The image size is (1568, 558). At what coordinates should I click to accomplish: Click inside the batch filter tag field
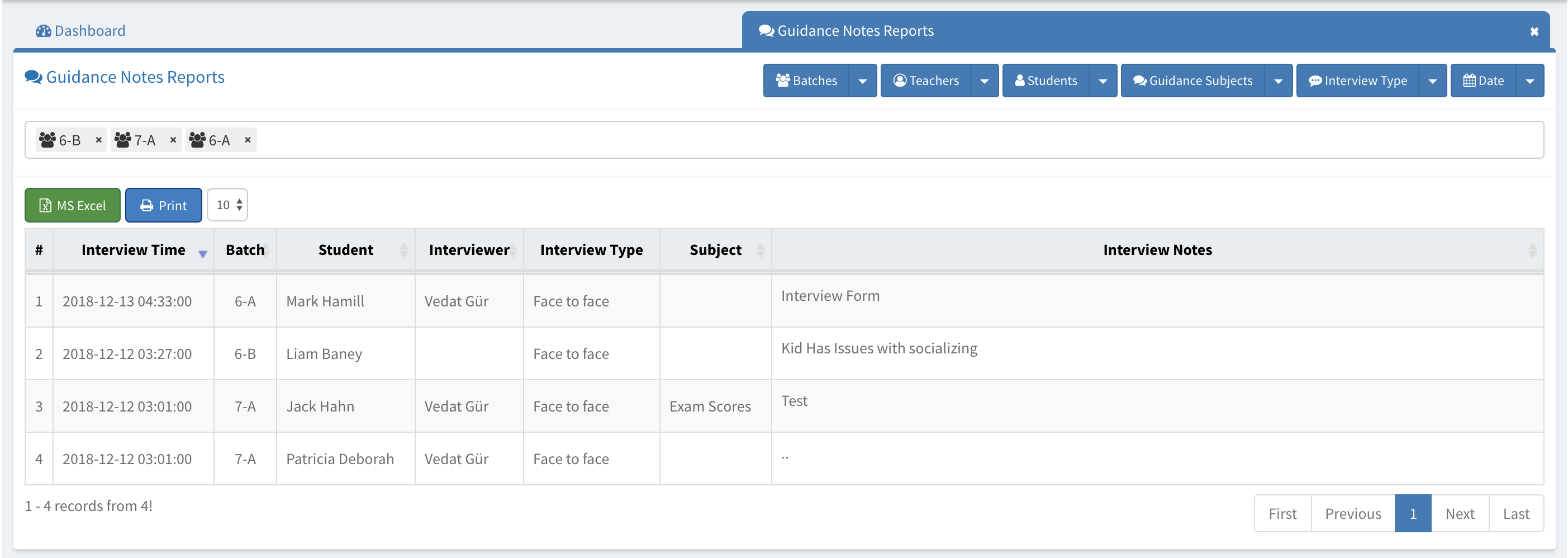pyautogui.click(x=852, y=140)
